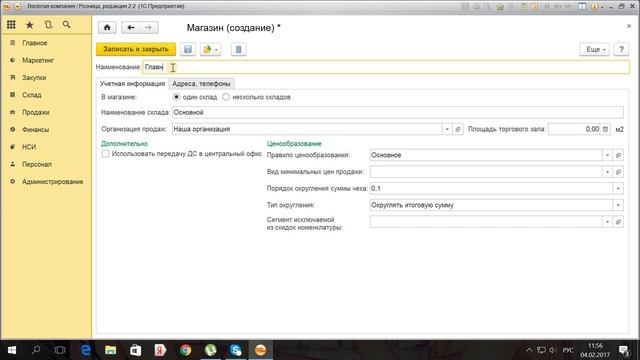640x360 pixels.
Task: Open the create-based-on dropdown icon
Action: pyautogui.click(x=210, y=49)
